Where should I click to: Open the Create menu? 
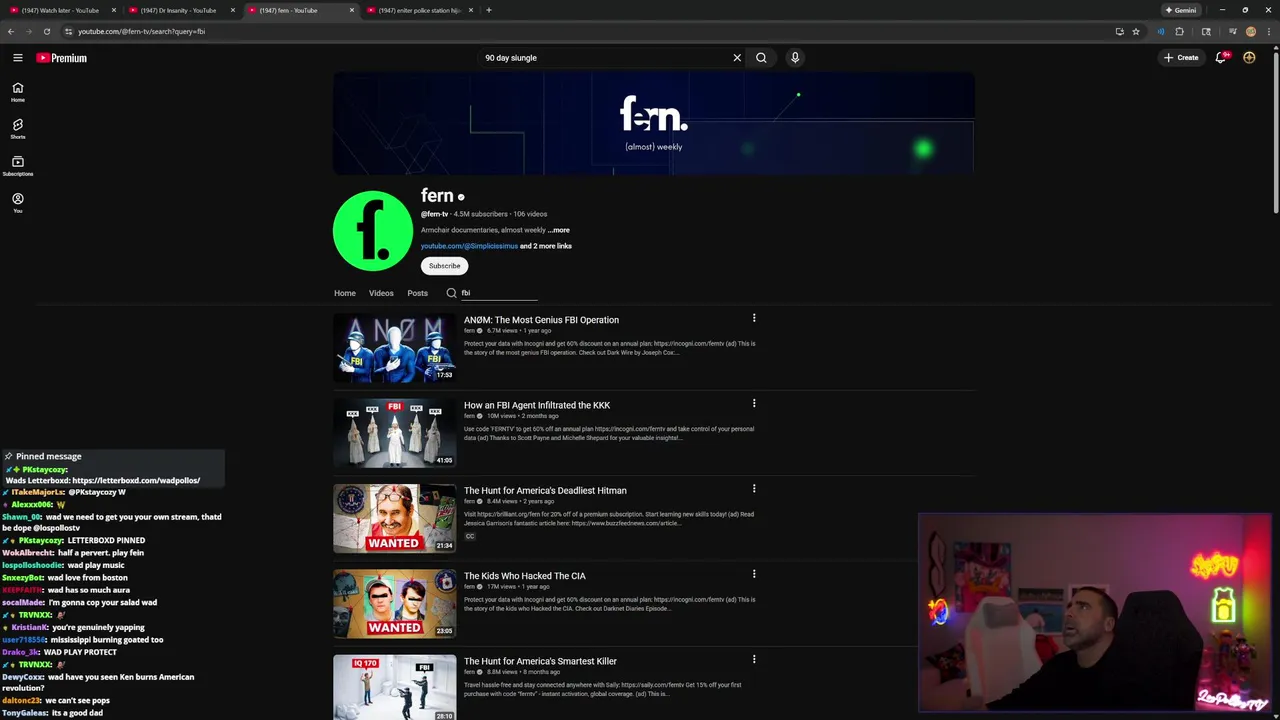1181,58
